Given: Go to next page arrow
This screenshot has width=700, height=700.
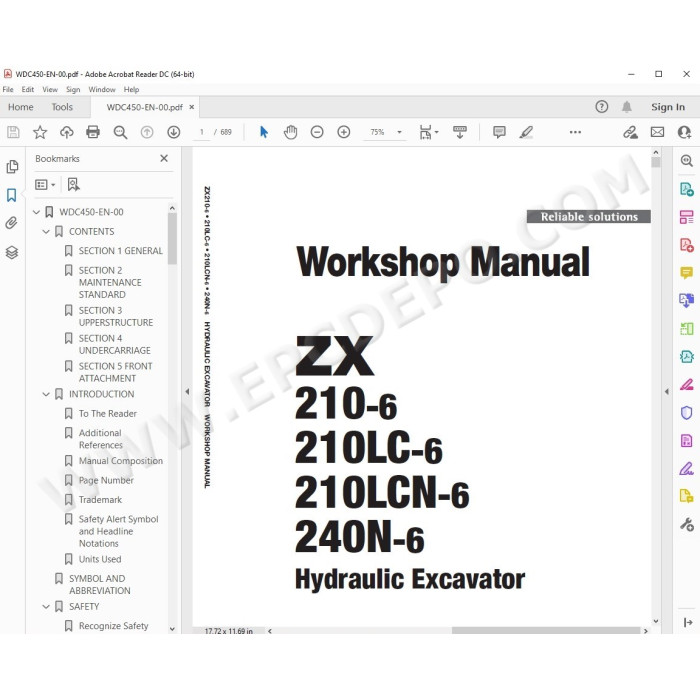Looking at the screenshot, I should [x=174, y=132].
